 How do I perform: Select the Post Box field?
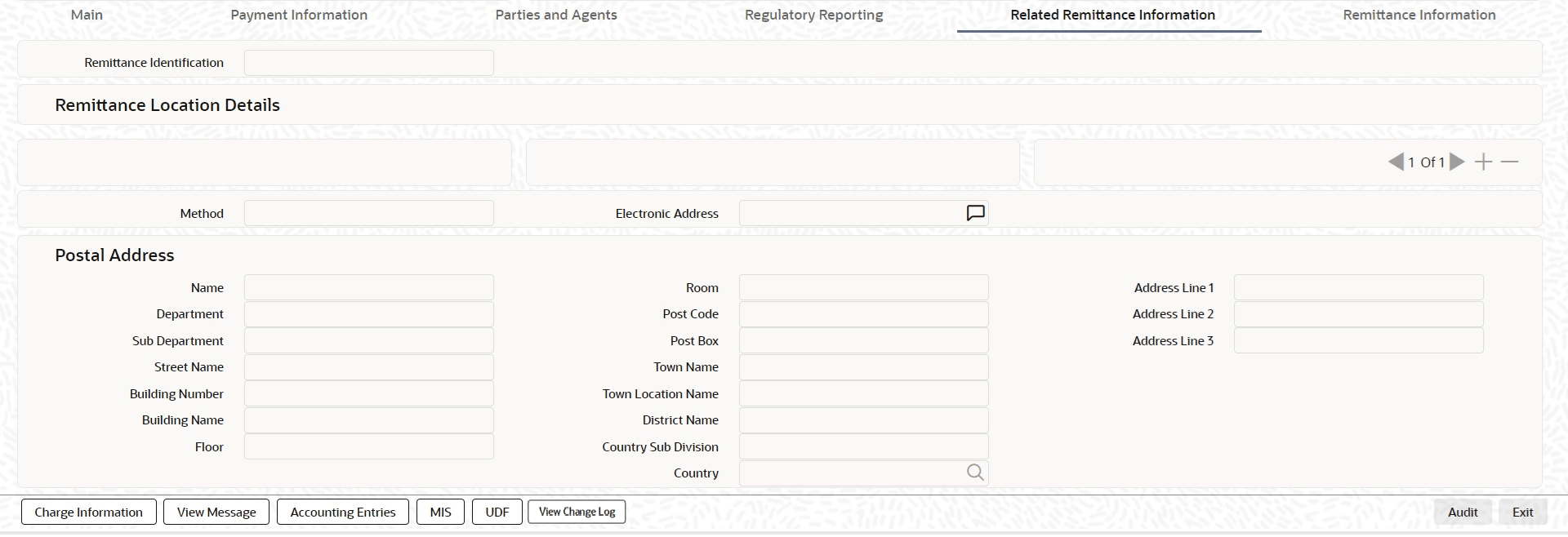click(x=864, y=340)
